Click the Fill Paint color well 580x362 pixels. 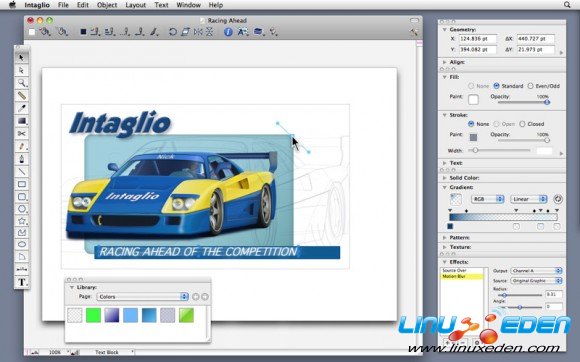click(x=473, y=99)
